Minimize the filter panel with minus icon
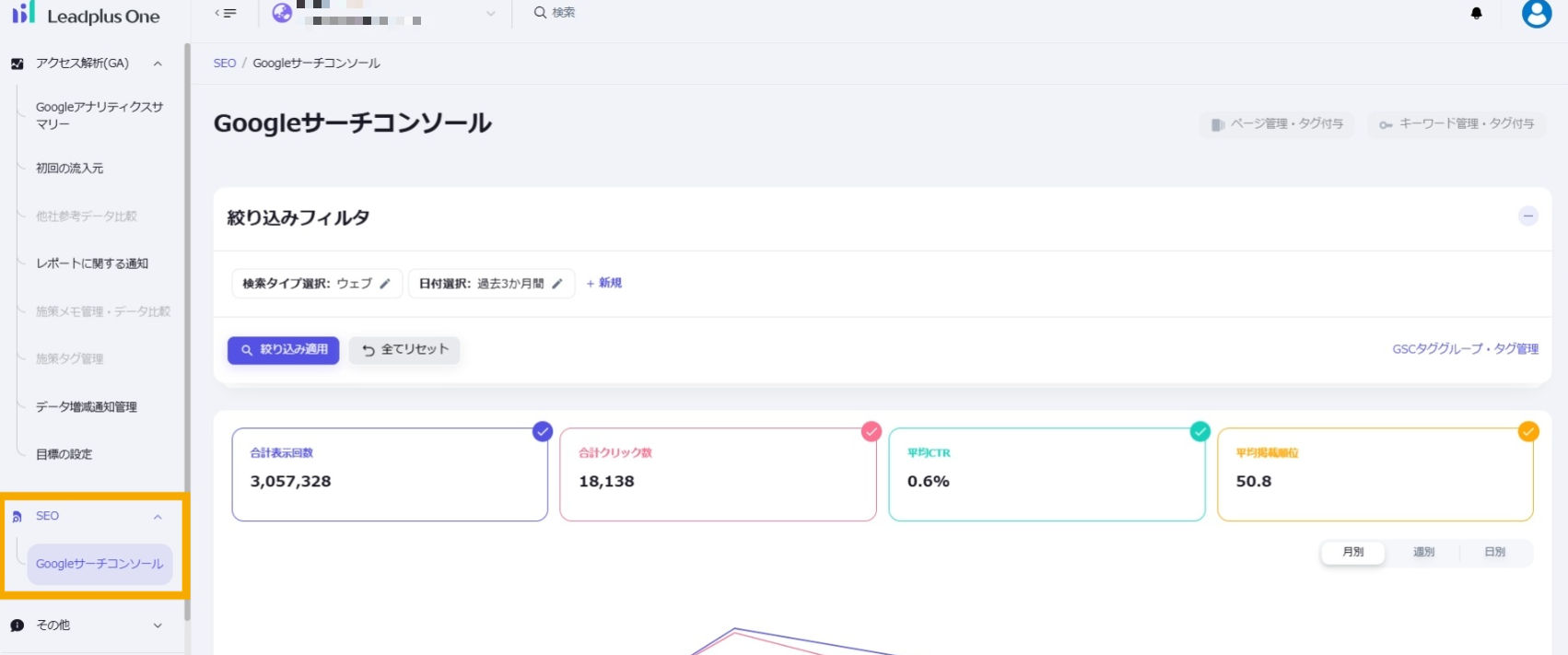1568x655 pixels. [x=1527, y=216]
